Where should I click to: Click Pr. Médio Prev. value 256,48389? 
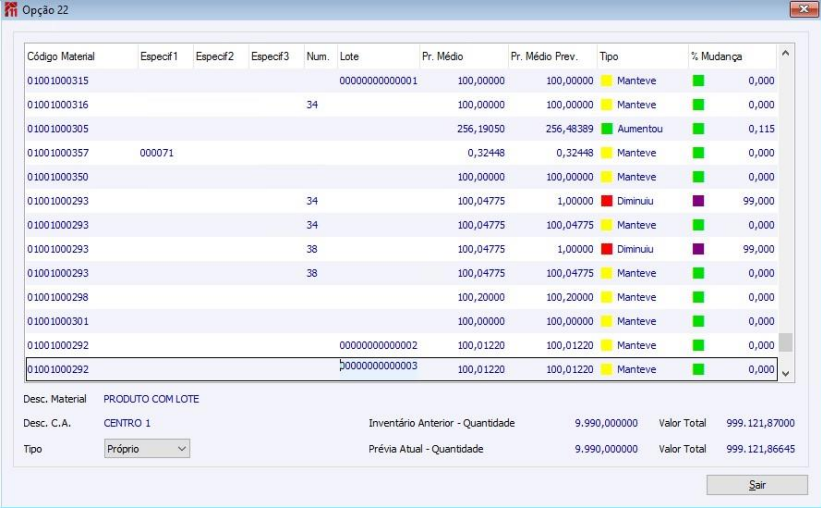570,129
